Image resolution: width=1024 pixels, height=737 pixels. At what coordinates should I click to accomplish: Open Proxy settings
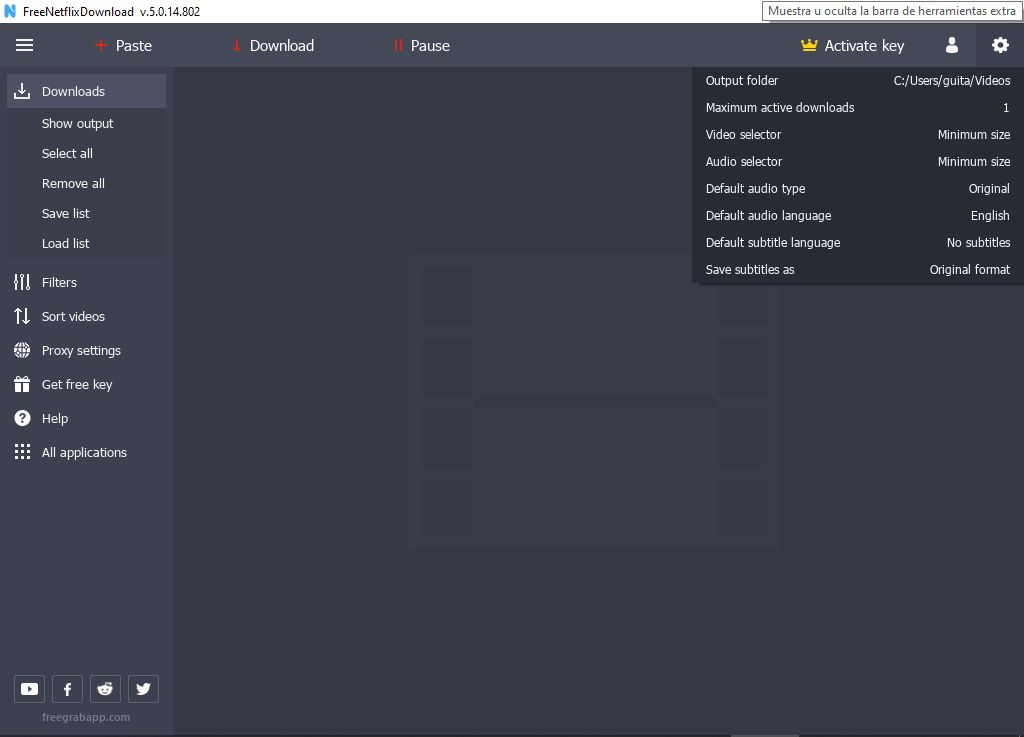tap(22, 350)
